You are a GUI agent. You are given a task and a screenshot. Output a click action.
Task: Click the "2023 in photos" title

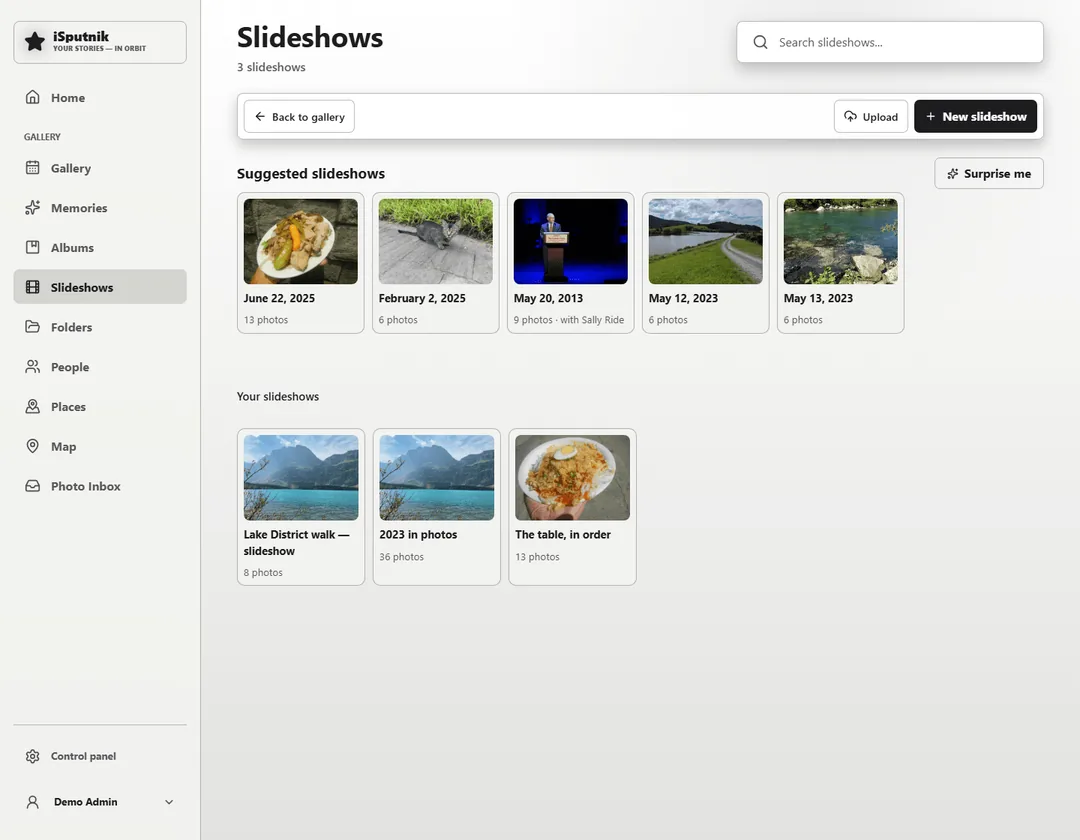point(418,534)
